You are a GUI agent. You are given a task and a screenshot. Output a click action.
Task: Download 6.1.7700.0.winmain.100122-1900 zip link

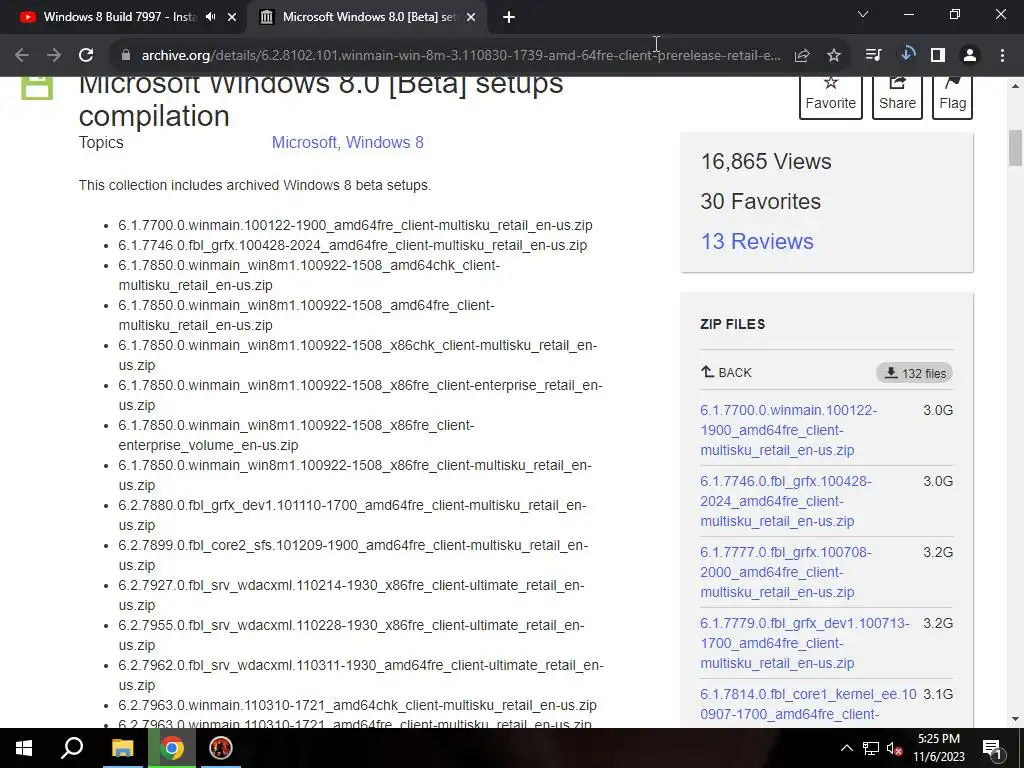[788, 430]
